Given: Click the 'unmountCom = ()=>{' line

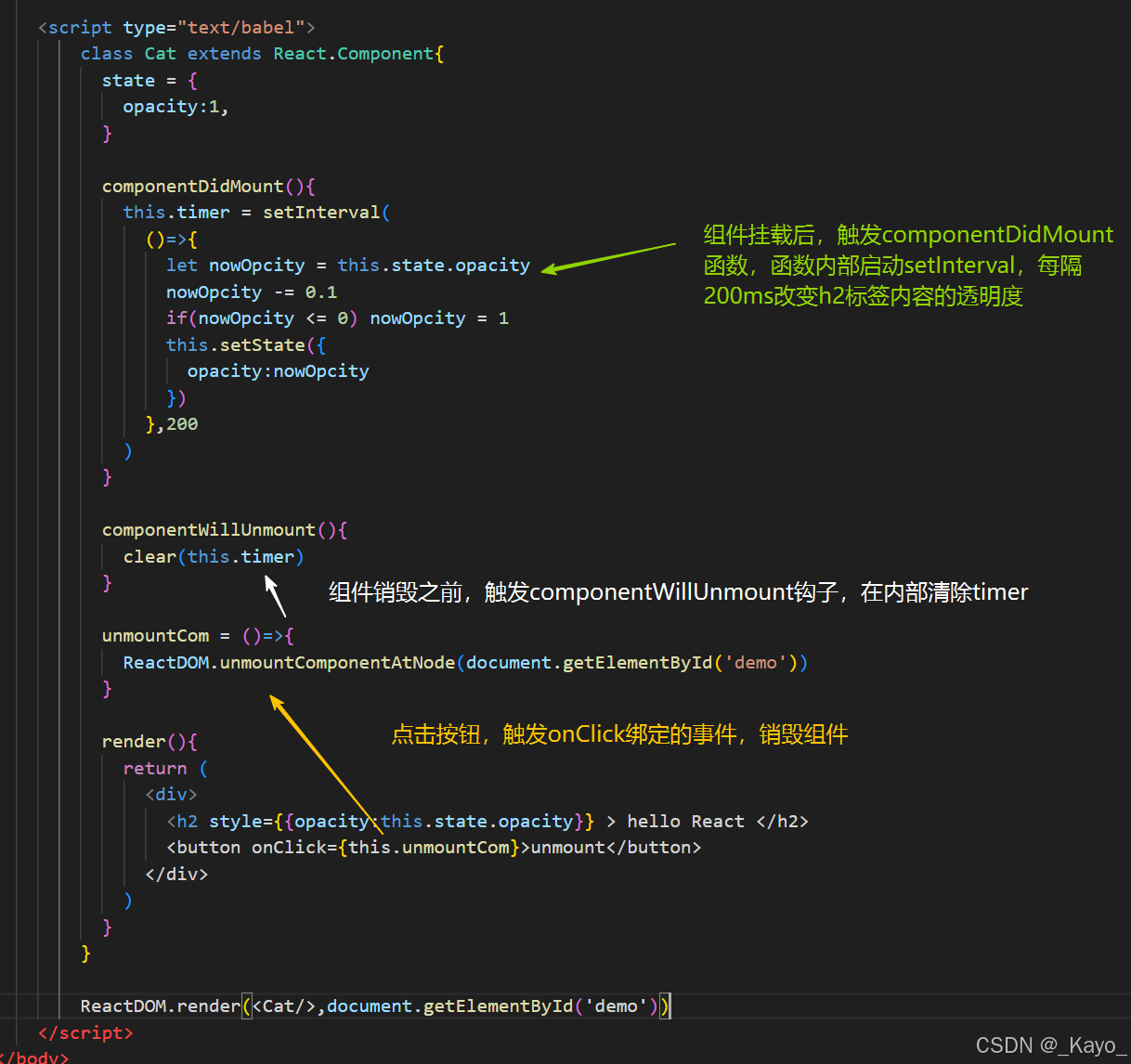Looking at the screenshot, I should point(198,636).
